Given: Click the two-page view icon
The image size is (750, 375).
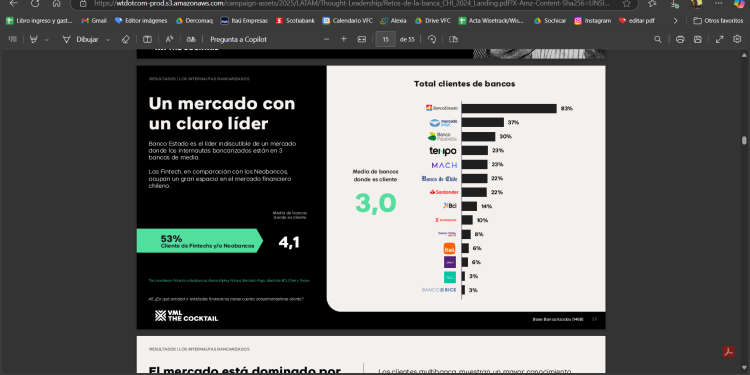Looking at the screenshot, I should 453,39.
